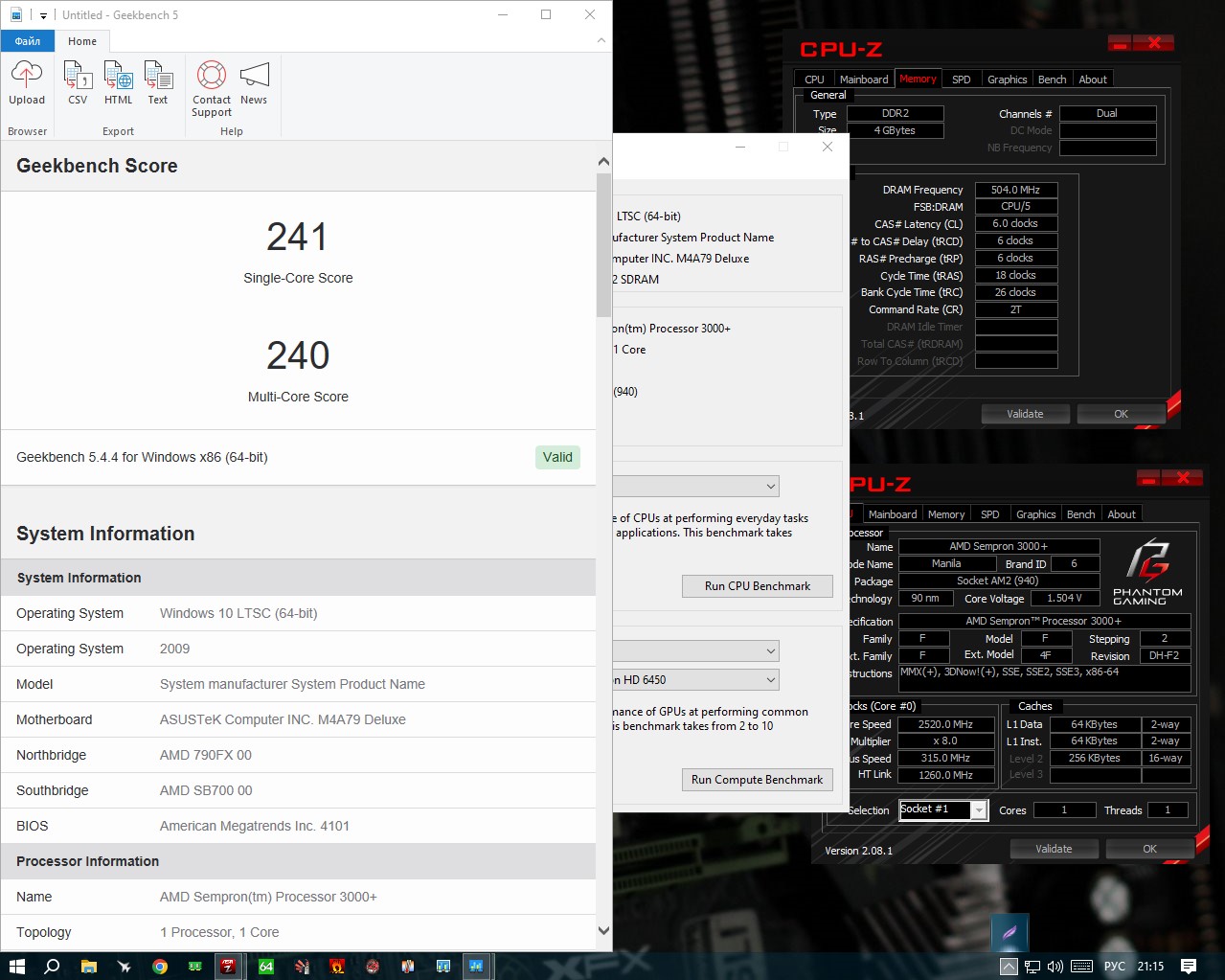Click Run Compute Benchmark button
The image size is (1225, 980).
point(757,779)
